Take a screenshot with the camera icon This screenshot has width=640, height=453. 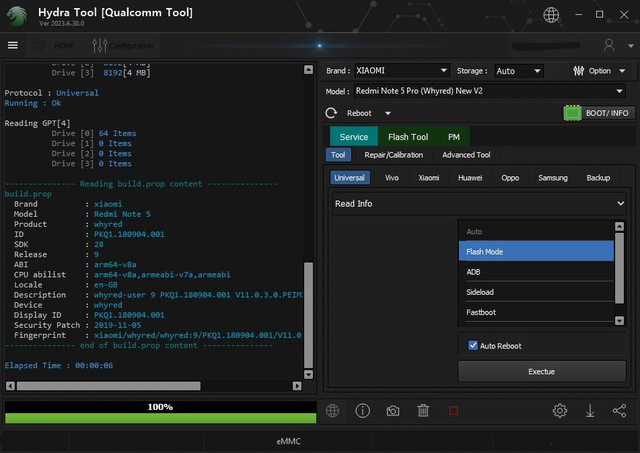(x=393, y=411)
